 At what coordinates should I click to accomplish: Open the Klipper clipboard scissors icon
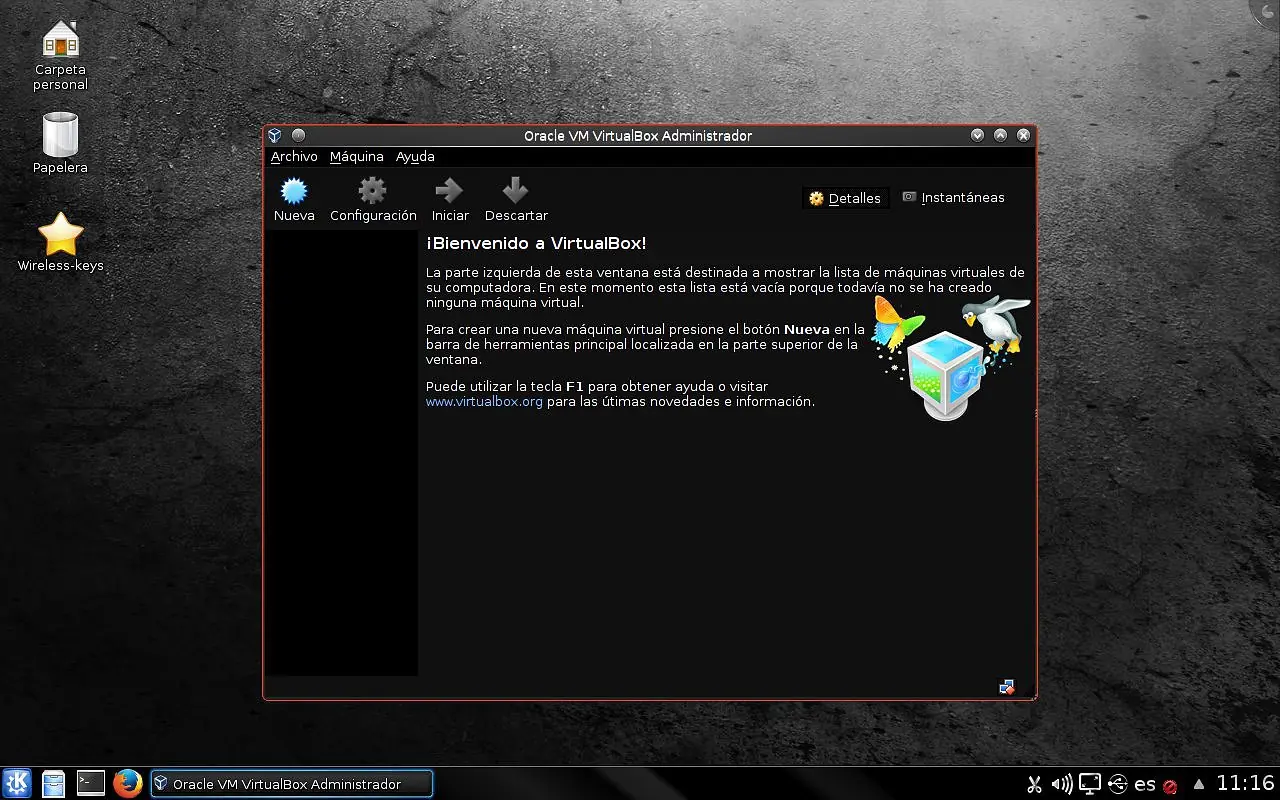click(1035, 784)
